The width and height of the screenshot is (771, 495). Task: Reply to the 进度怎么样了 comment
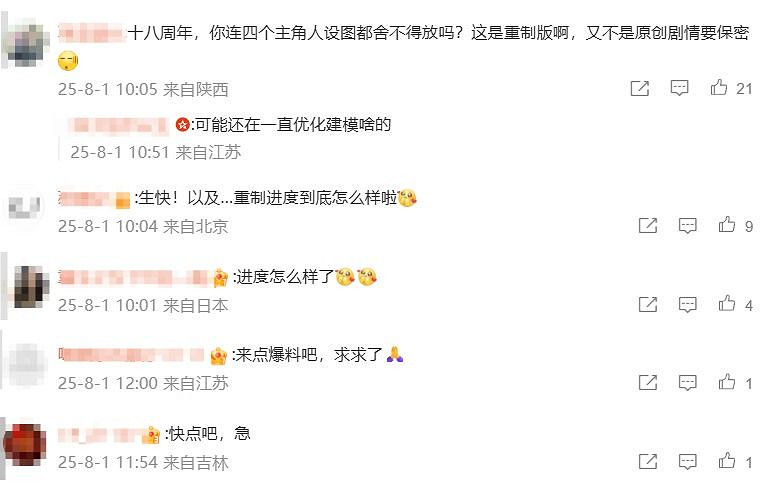(x=687, y=305)
